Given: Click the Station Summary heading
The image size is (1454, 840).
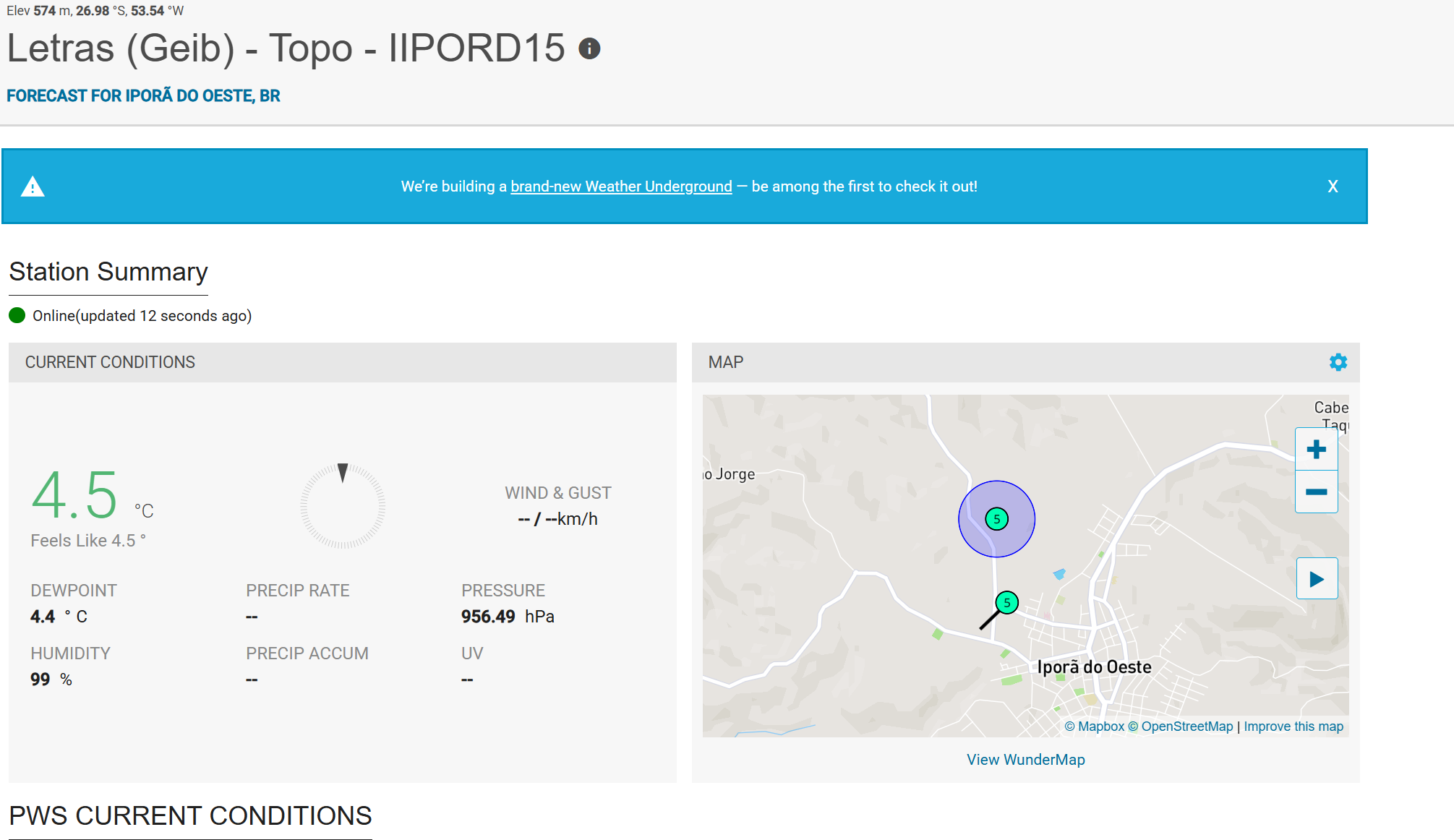Looking at the screenshot, I should click(x=108, y=272).
